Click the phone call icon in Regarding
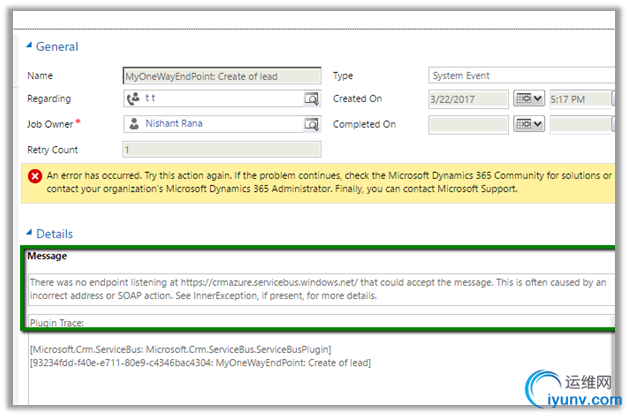The image size is (628, 416). (133, 98)
